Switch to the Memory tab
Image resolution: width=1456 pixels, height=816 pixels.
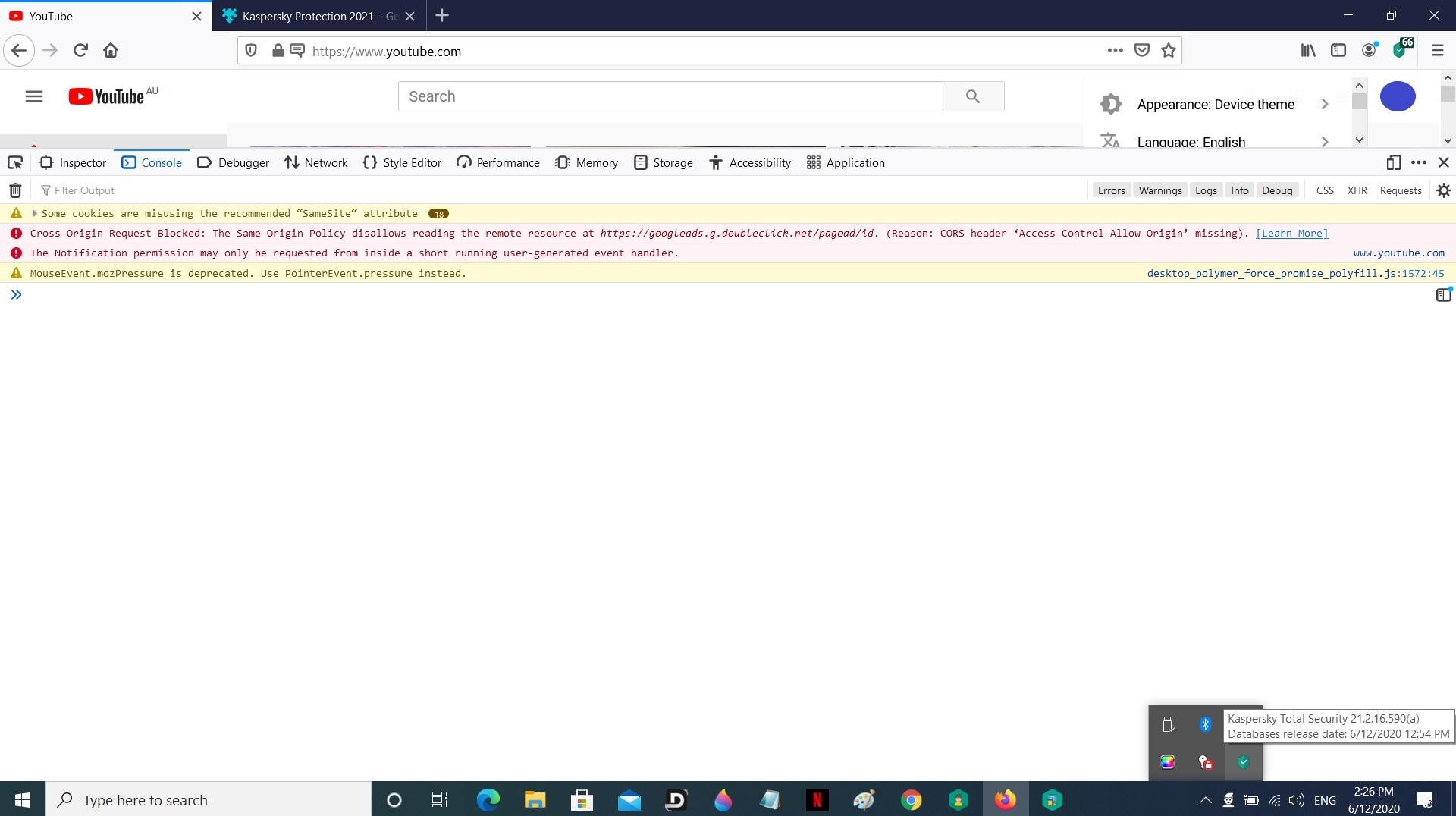[x=586, y=162]
